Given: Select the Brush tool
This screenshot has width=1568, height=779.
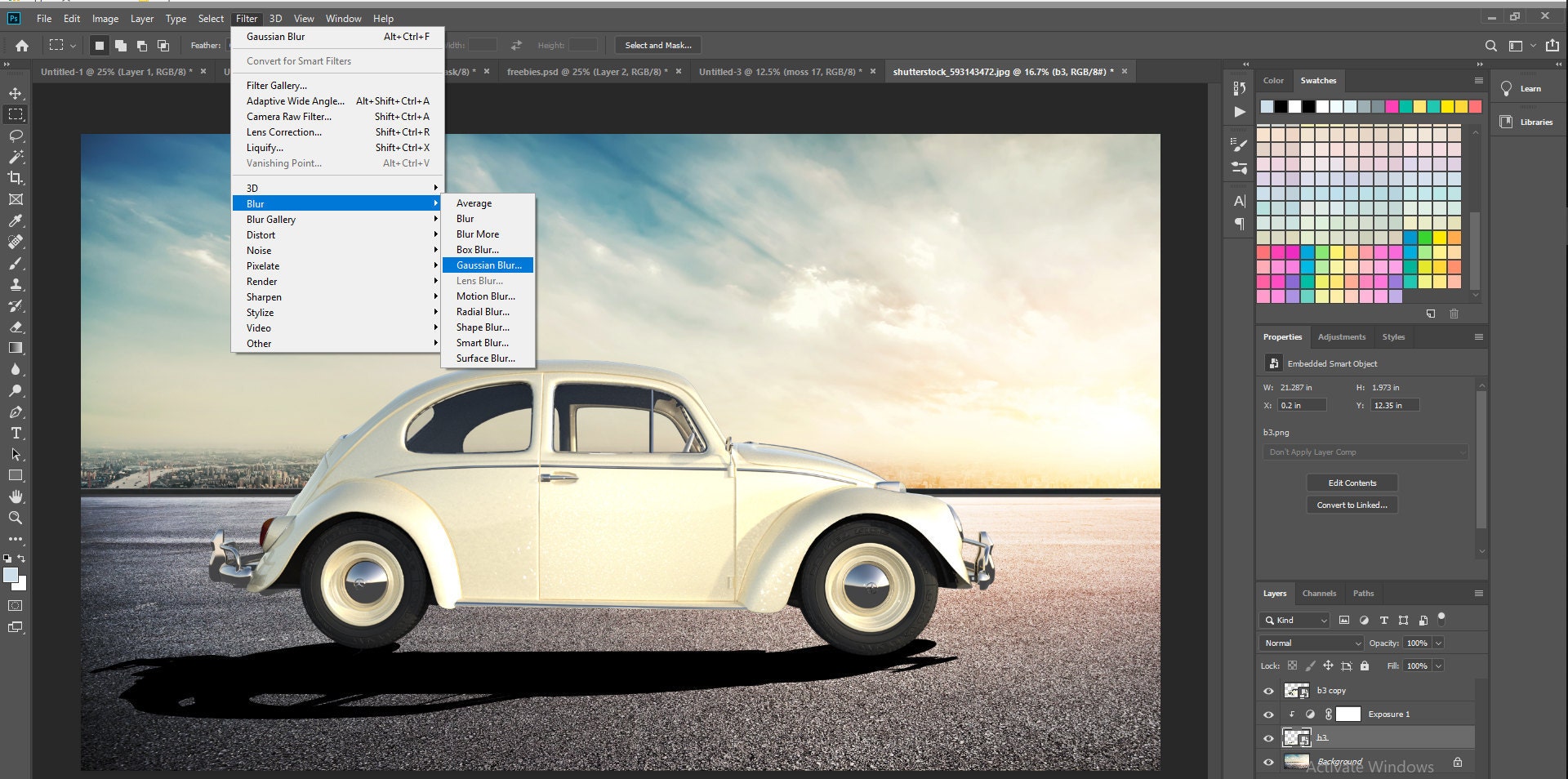Looking at the screenshot, I should tap(16, 263).
